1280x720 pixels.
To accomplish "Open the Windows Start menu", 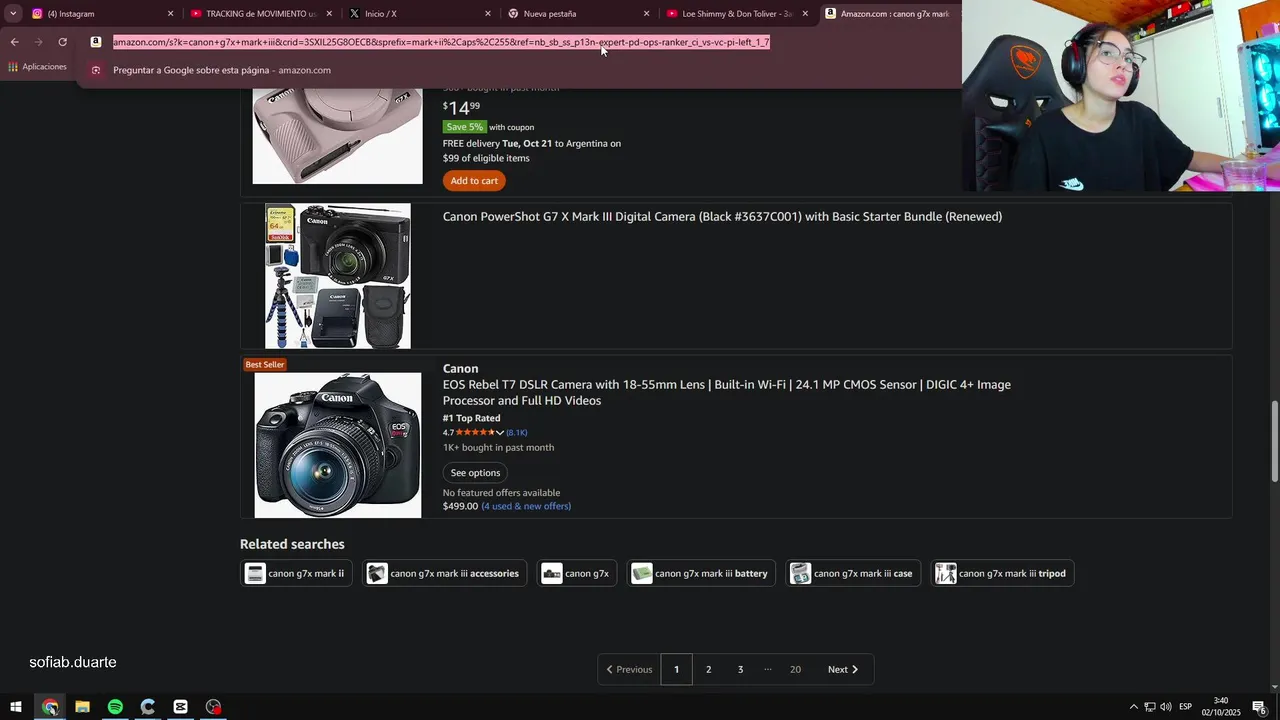I will coord(16,707).
